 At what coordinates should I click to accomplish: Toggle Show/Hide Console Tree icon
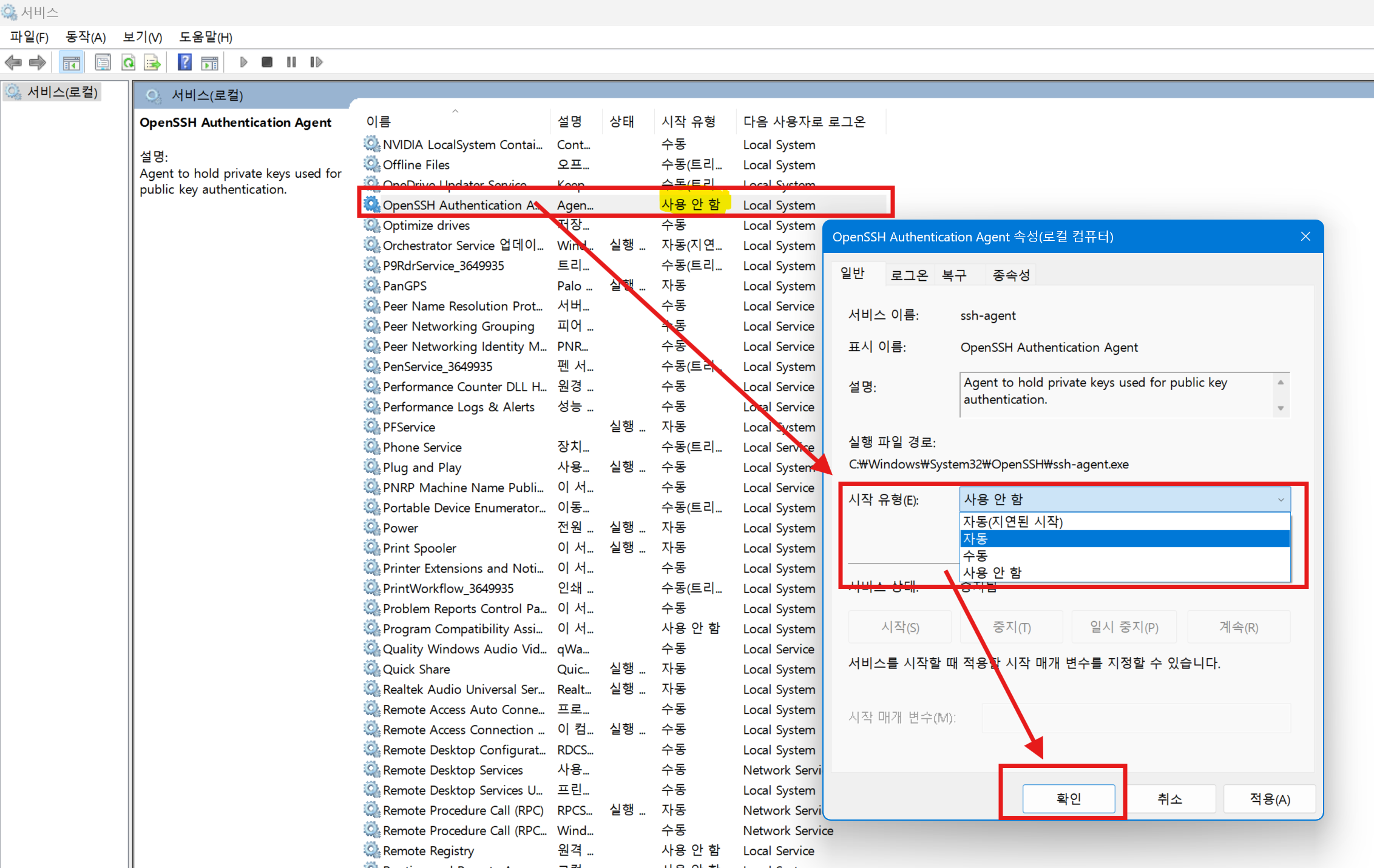click(71, 62)
